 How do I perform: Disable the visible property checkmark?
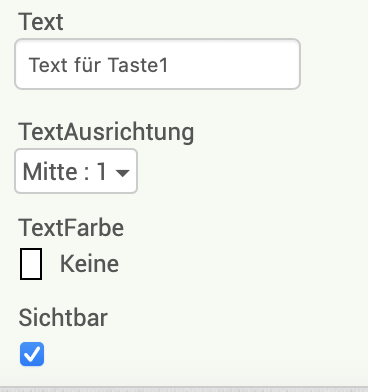coord(32,354)
